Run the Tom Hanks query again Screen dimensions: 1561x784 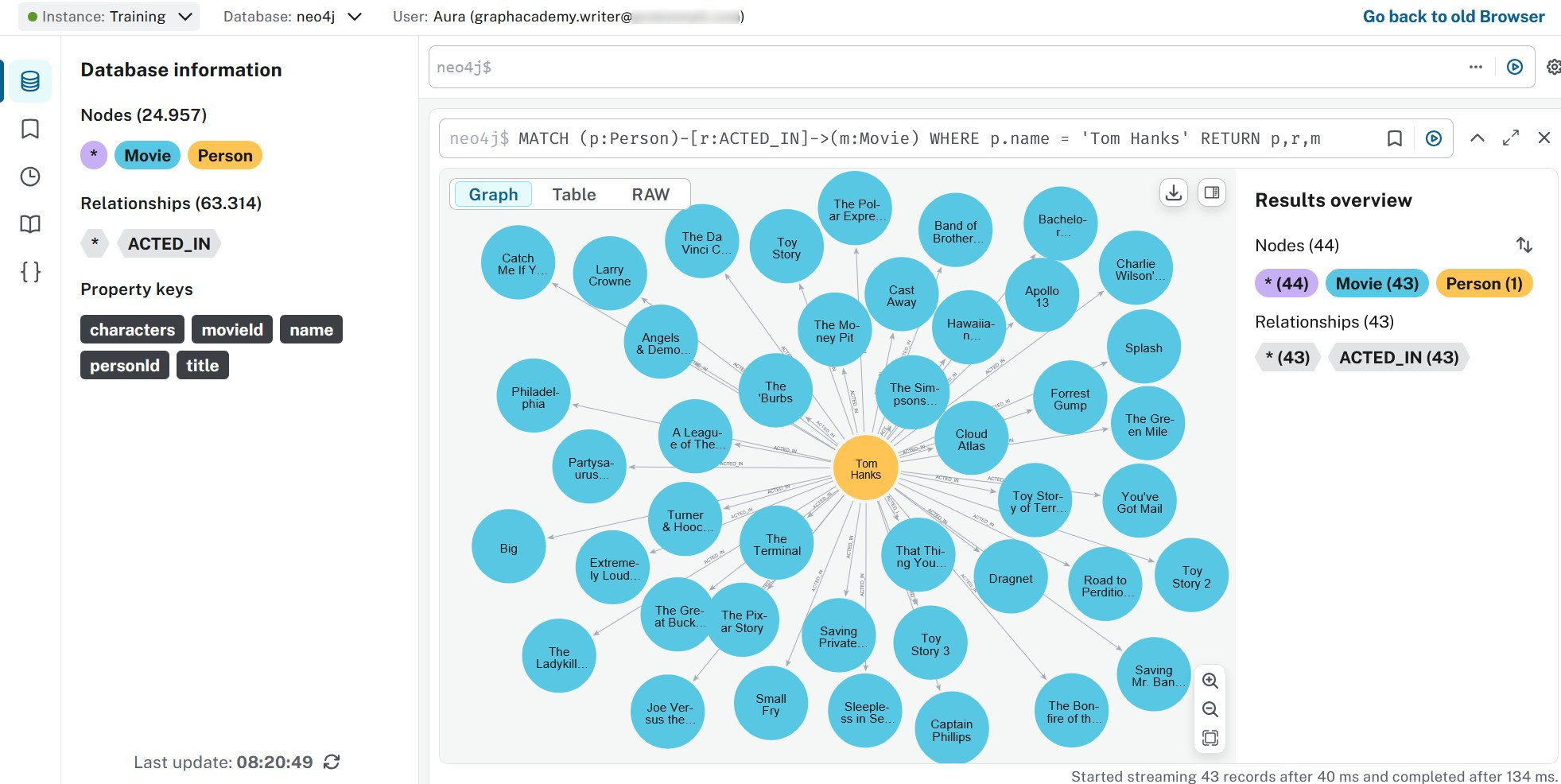(1433, 138)
